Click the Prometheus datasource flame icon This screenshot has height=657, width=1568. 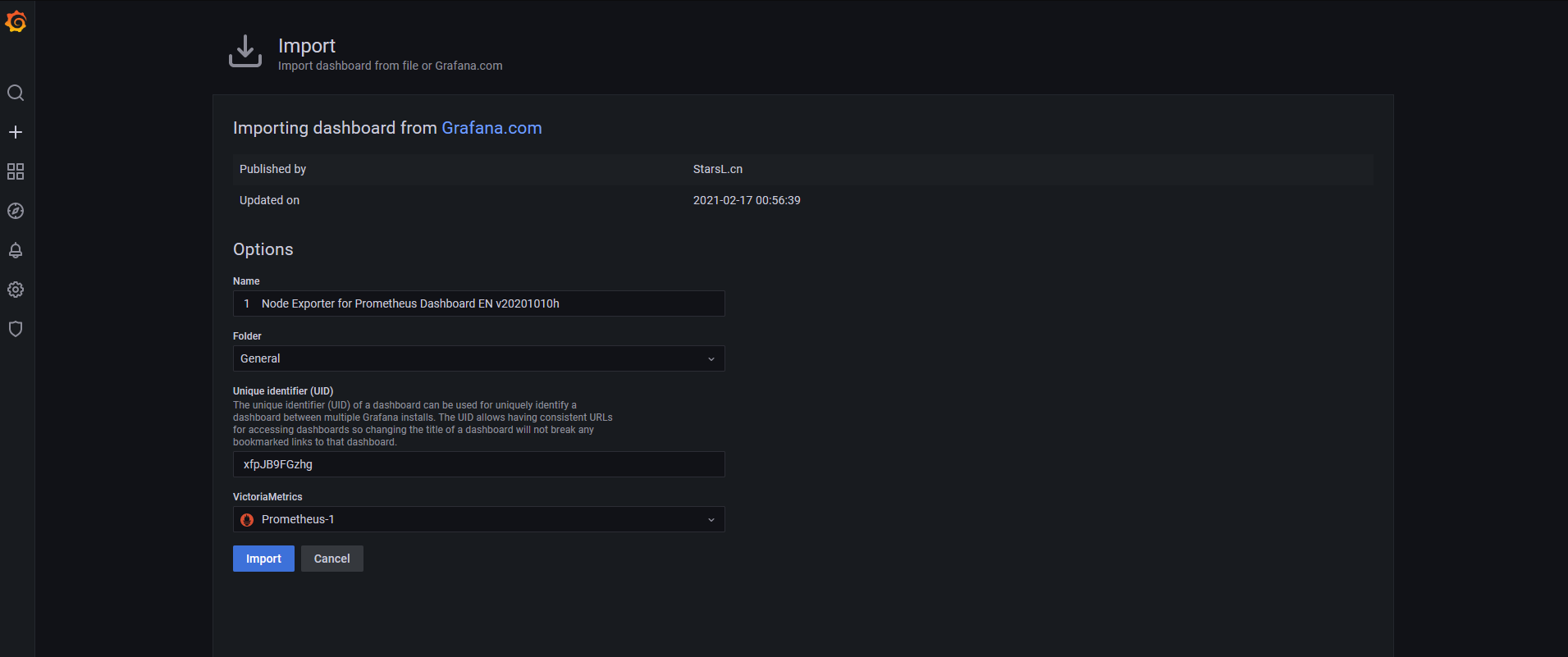(x=247, y=520)
